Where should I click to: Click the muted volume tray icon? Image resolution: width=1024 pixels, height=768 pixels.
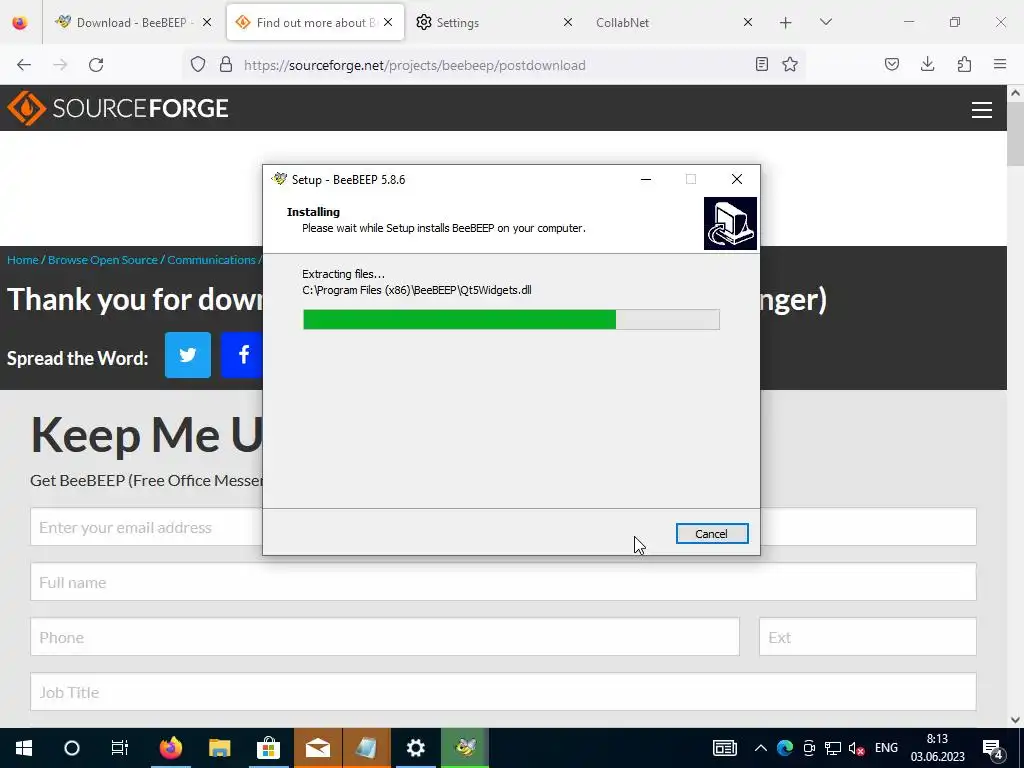coord(856,748)
